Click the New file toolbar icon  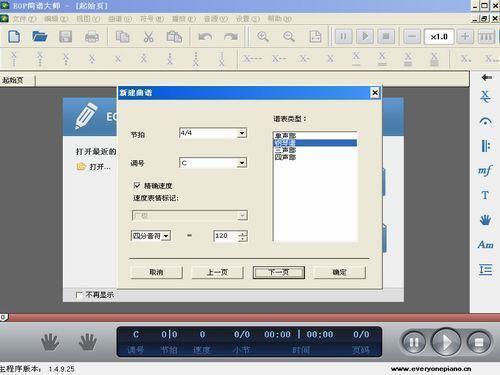pos(14,36)
